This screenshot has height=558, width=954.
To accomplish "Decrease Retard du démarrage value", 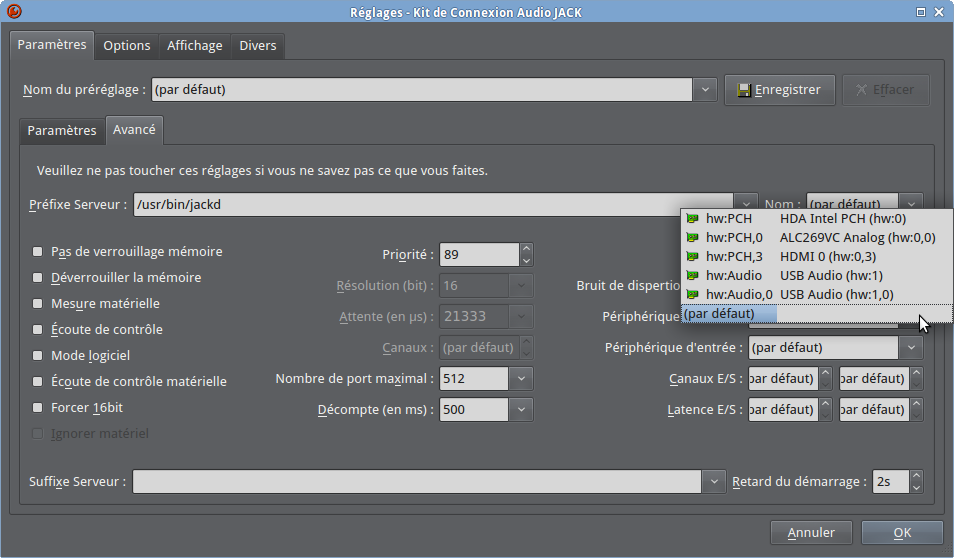I will pyautogui.click(x=916, y=487).
